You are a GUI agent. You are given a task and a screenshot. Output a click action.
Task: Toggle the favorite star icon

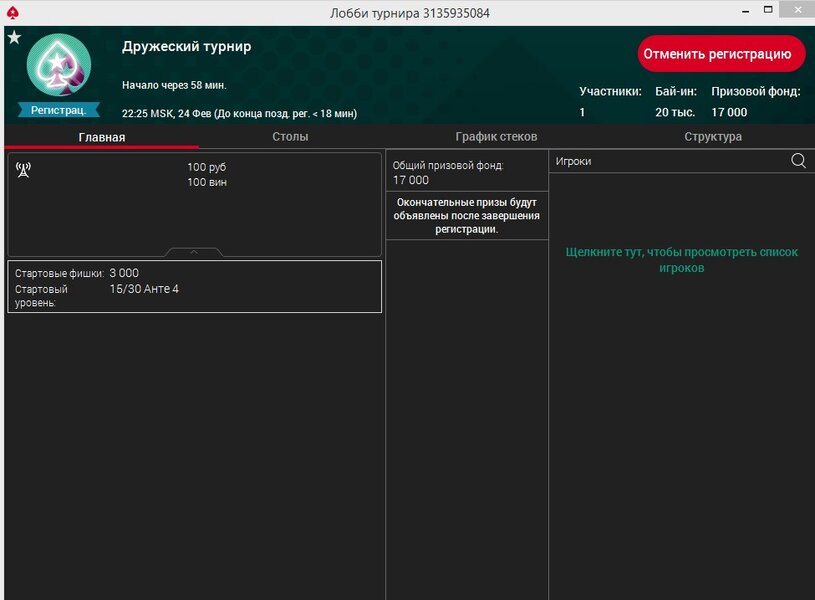(x=14, y=38)
